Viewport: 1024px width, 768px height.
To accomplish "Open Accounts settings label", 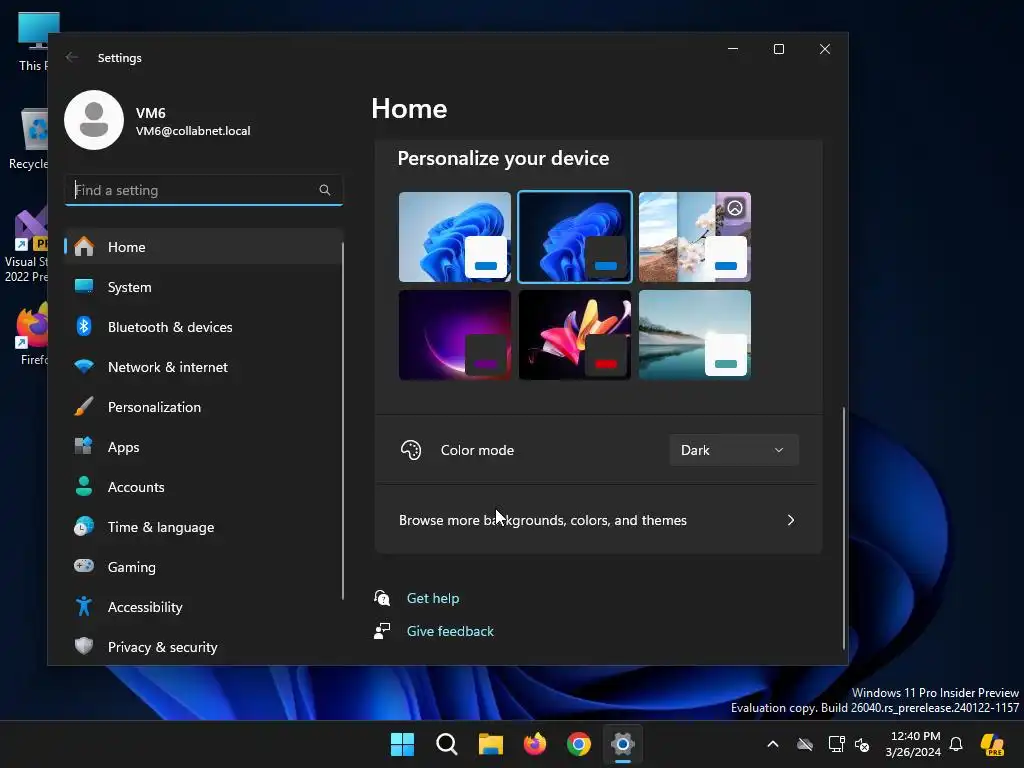I will tap(136, 487).
